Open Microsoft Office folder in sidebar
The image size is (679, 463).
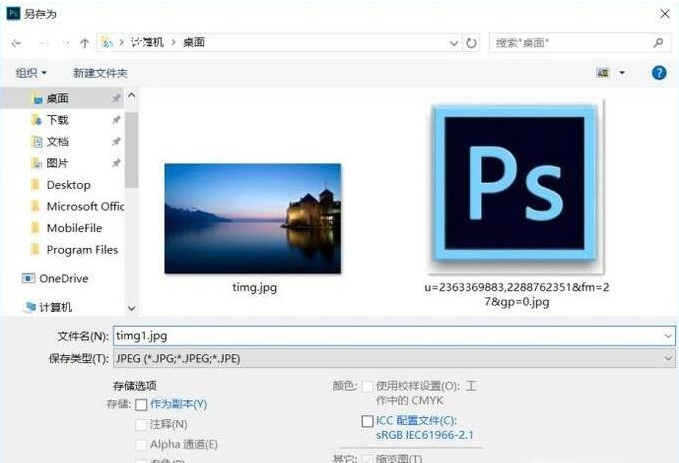(85, 206)
